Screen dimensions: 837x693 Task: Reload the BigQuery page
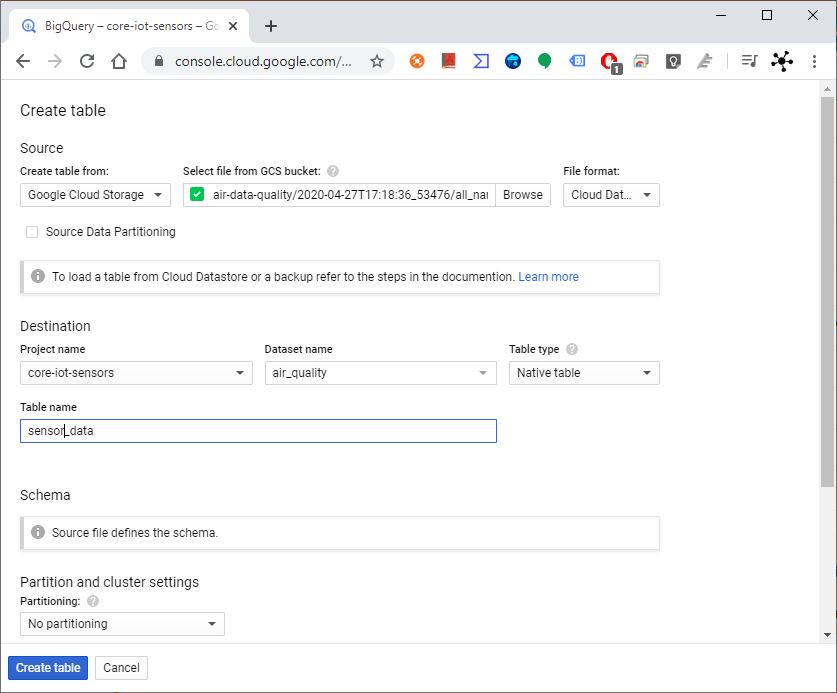[x=87, y=61]
